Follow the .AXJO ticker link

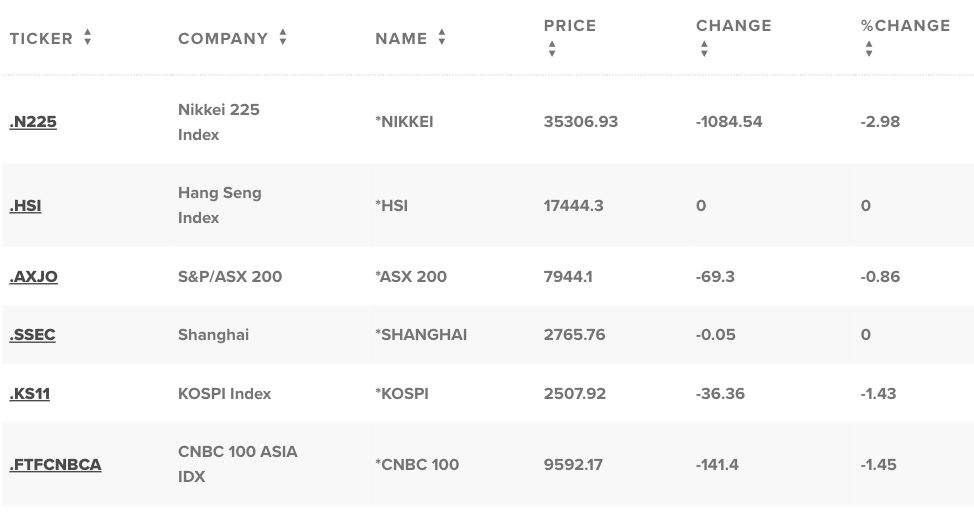(x=34, y=277)
